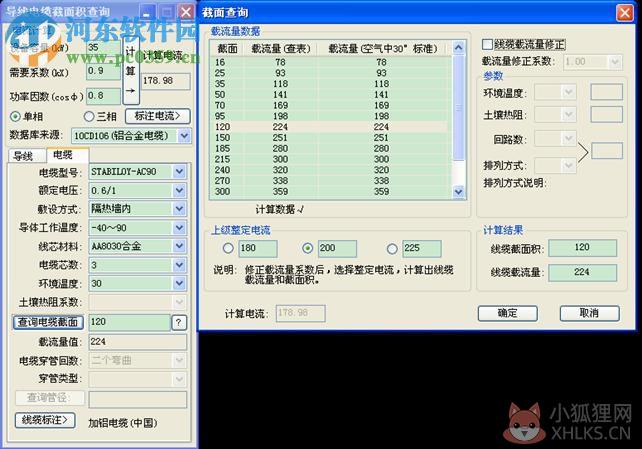Select table row with 截面 240
Image resolution: width=642 pixels, height=449 pixels.
coord(331,170)
